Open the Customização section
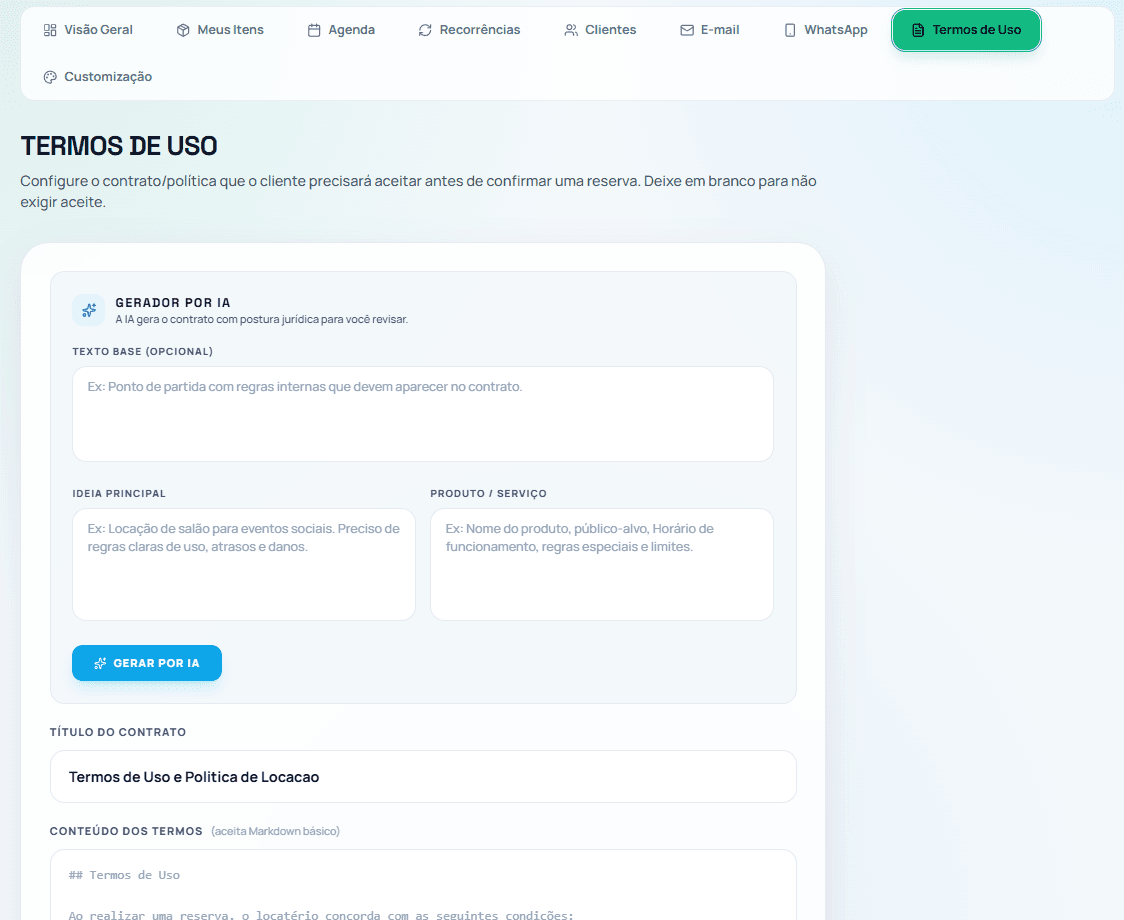Screen dimensions: 1124x920 [96, 76]
